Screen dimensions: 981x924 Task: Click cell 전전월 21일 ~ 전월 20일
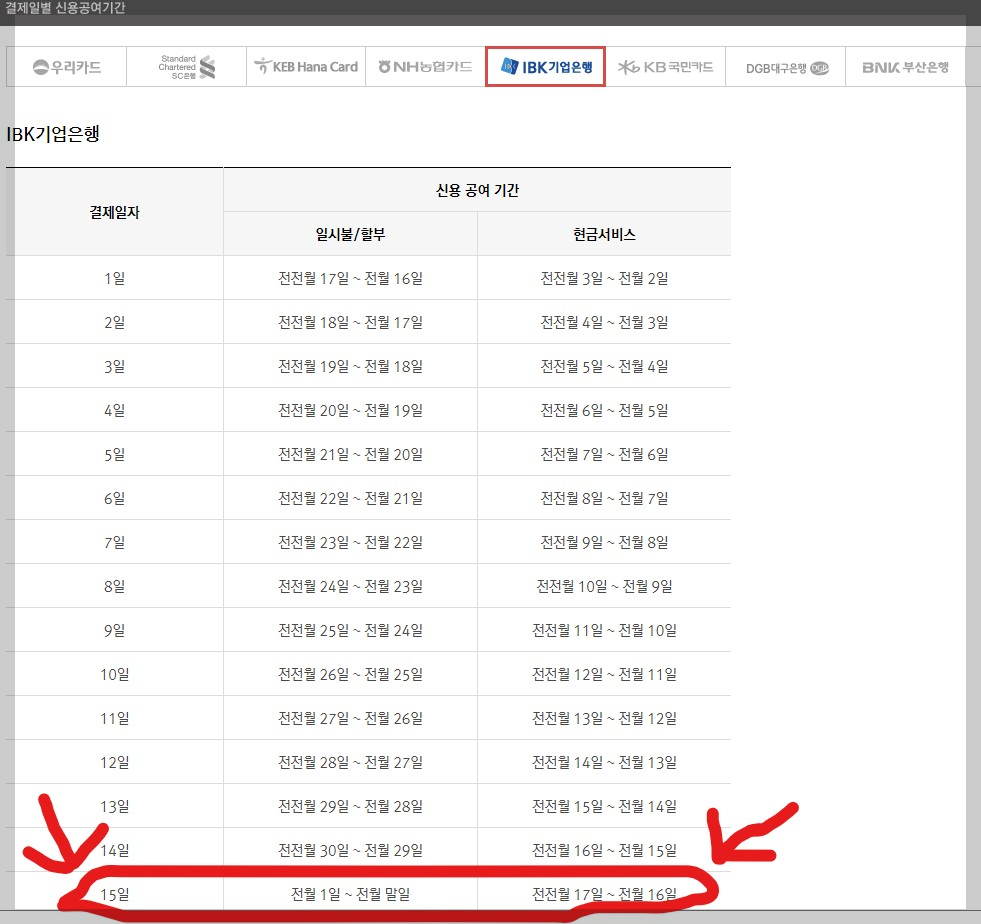(x=350, y=454)
